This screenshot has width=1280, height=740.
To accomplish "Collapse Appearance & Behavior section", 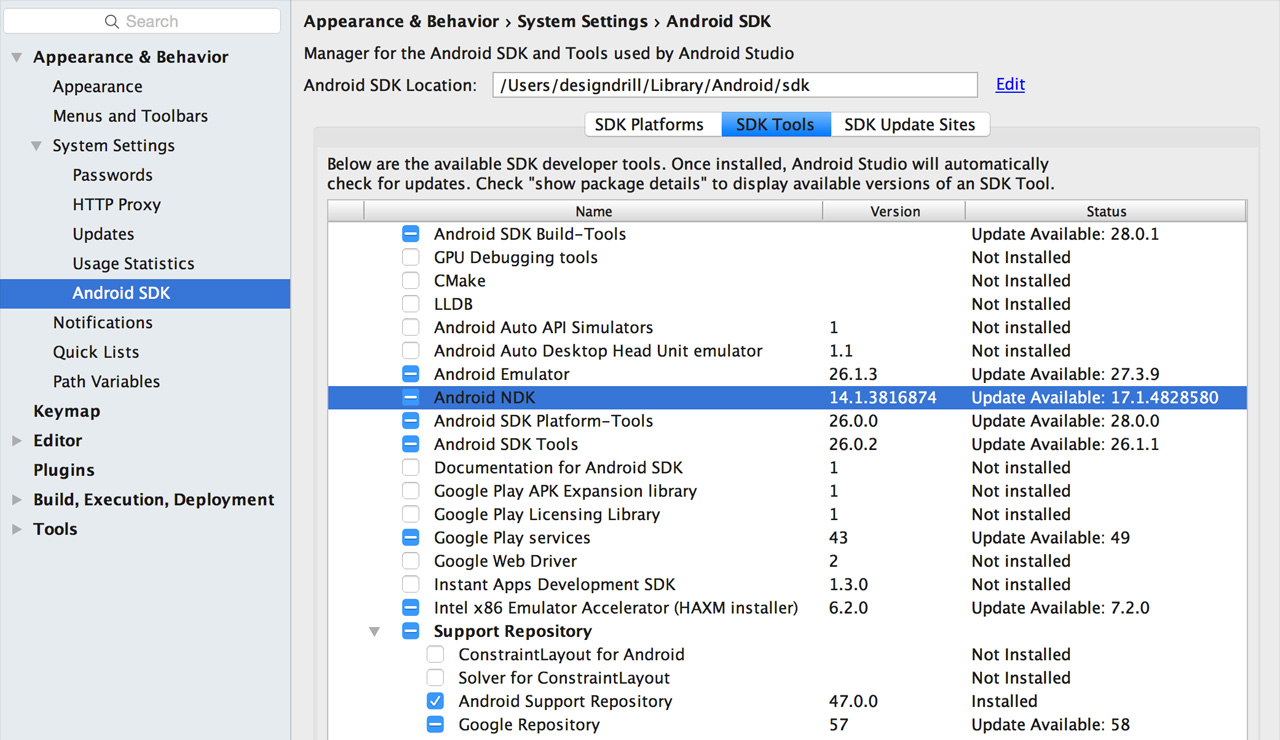I will click(17, 58).
